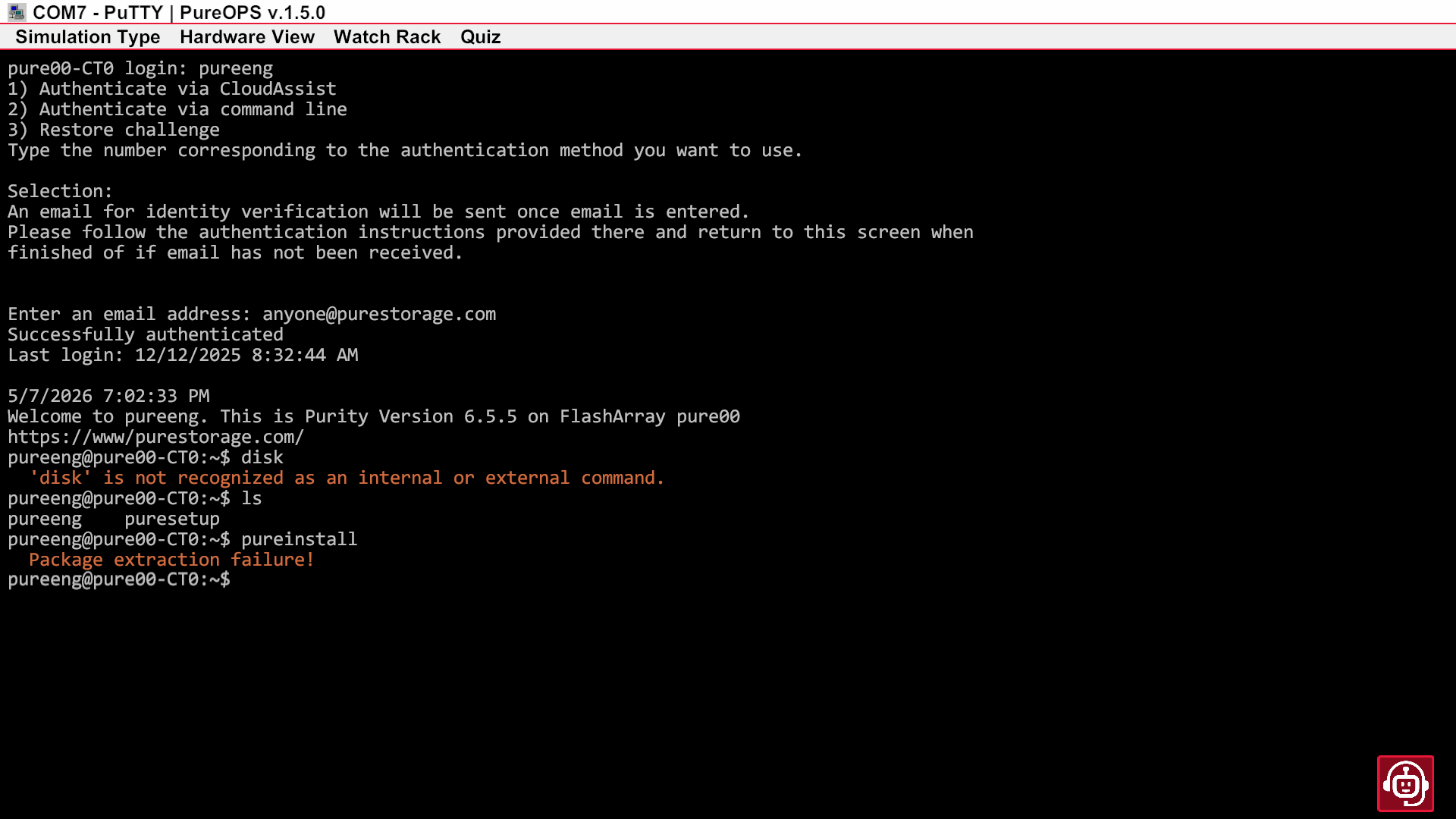Click the last empty command prompt line
This screenshot has height=819, width=1456.
coord(119,580)
